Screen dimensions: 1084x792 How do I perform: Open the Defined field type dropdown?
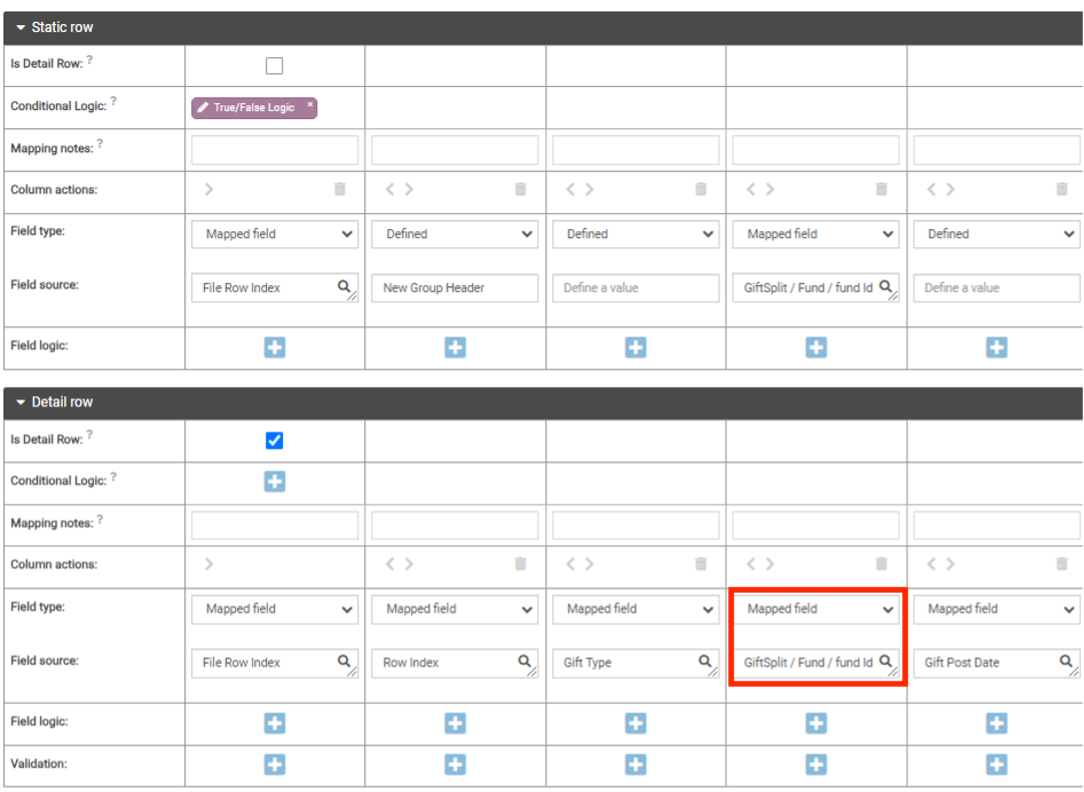coord(454,234)
